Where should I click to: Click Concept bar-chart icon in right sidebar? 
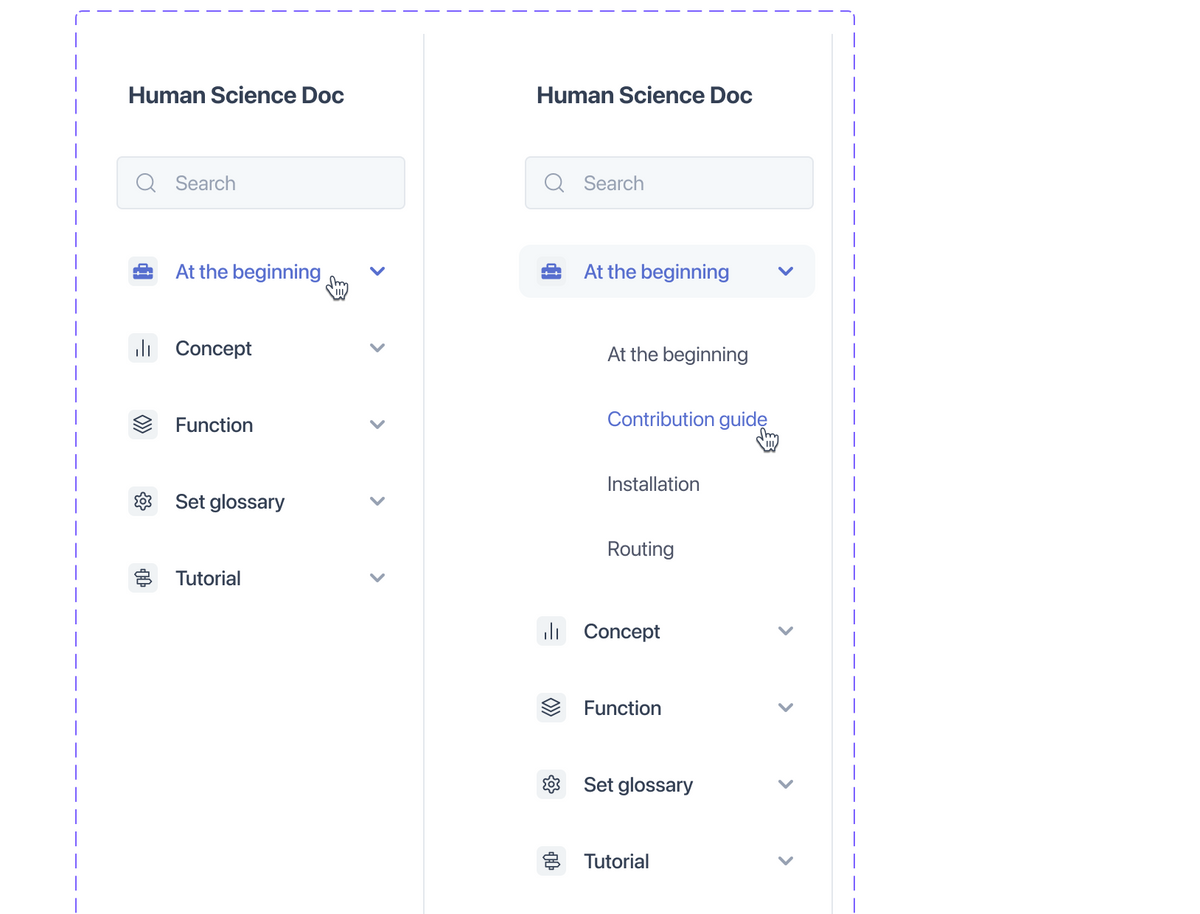(x=551, y=631)
